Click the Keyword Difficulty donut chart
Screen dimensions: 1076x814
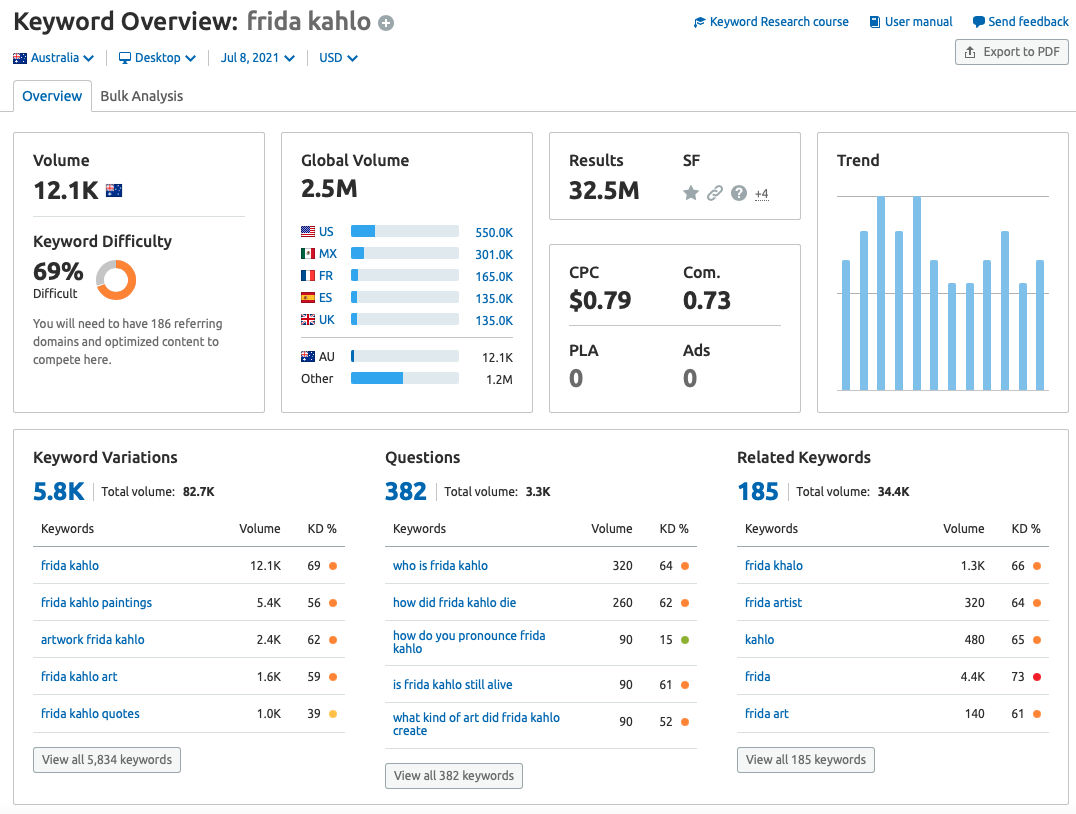(116, 280)
